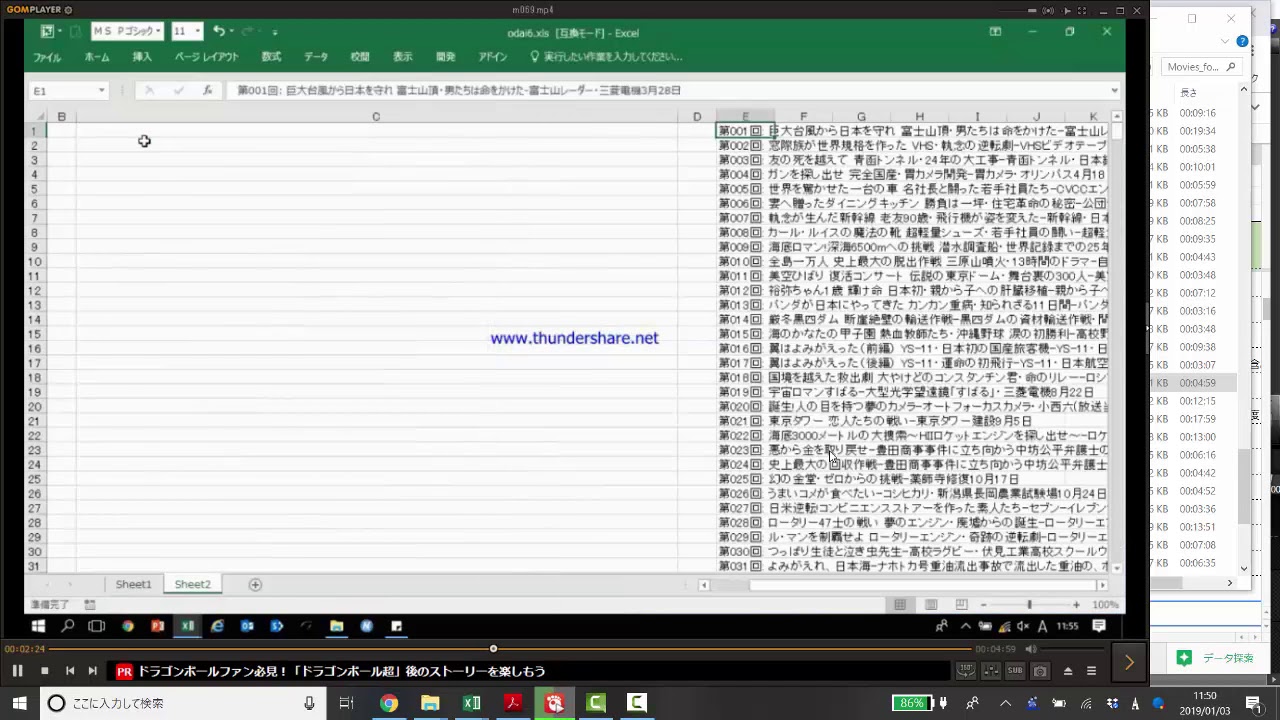This screenshot has height=720, width=1280.
Task: Add a new sheet with plus button
Action: click(255, 584)
